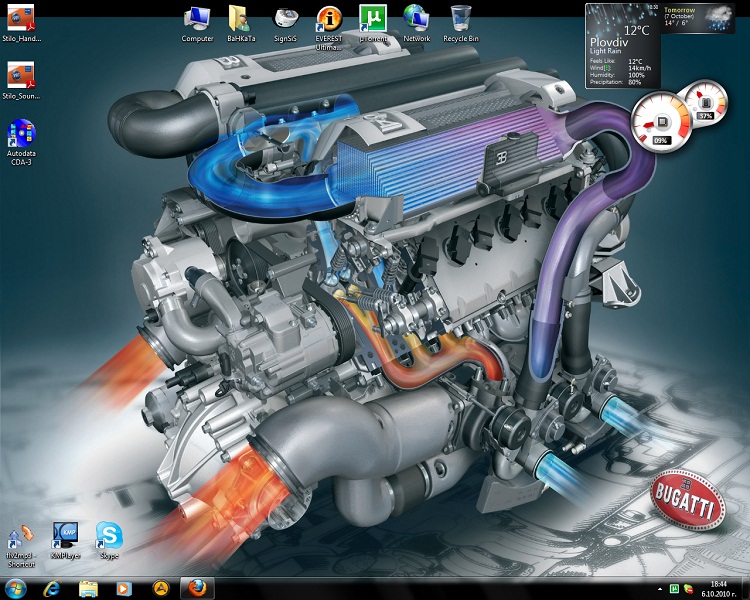Open the Network desktop icon
The width and height of the screenshot is (750, 600).
[416, 19]
